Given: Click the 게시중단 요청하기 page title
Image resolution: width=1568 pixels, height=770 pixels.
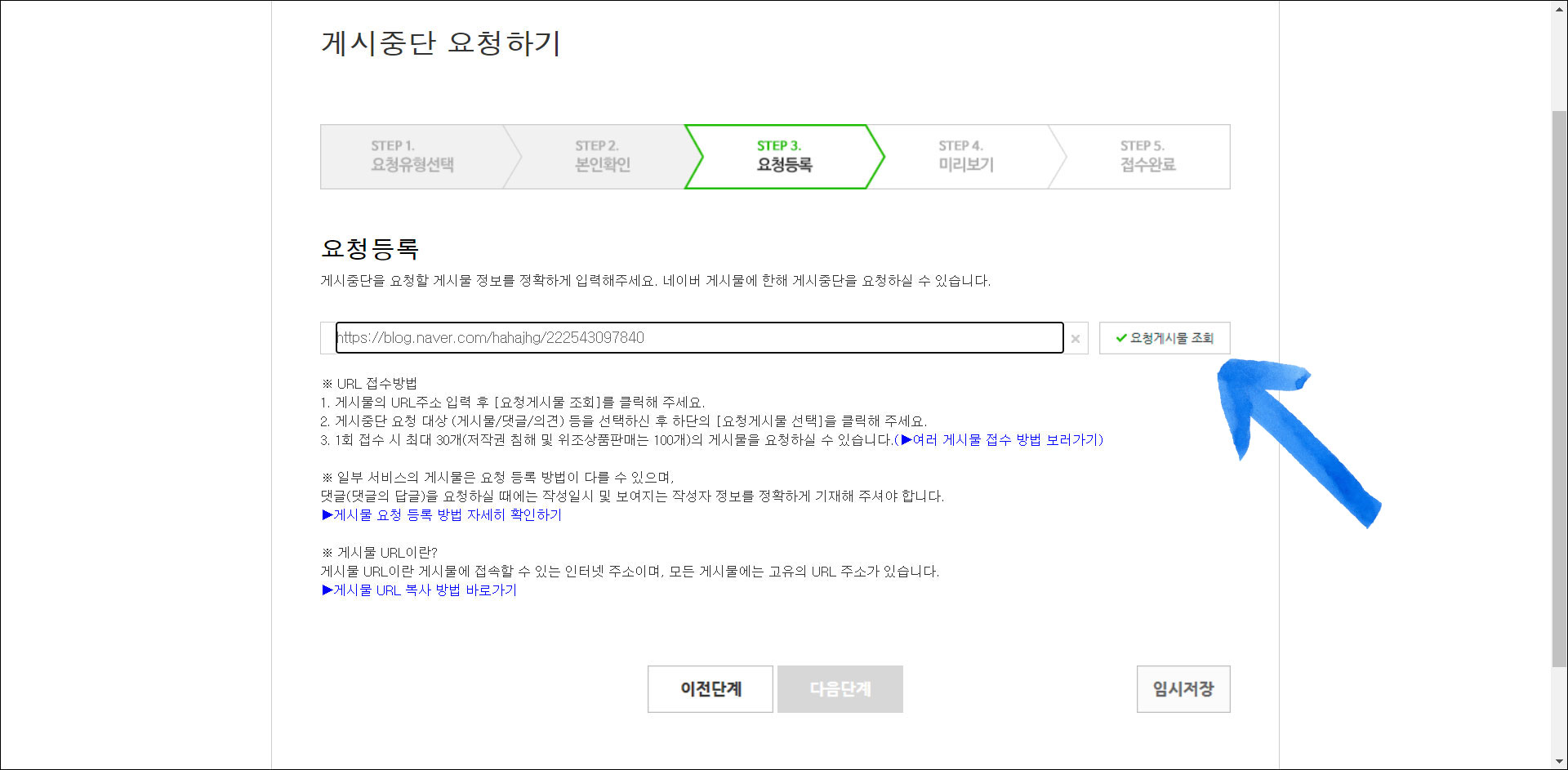Looking at the screenshot, I should tap(441, 43).
